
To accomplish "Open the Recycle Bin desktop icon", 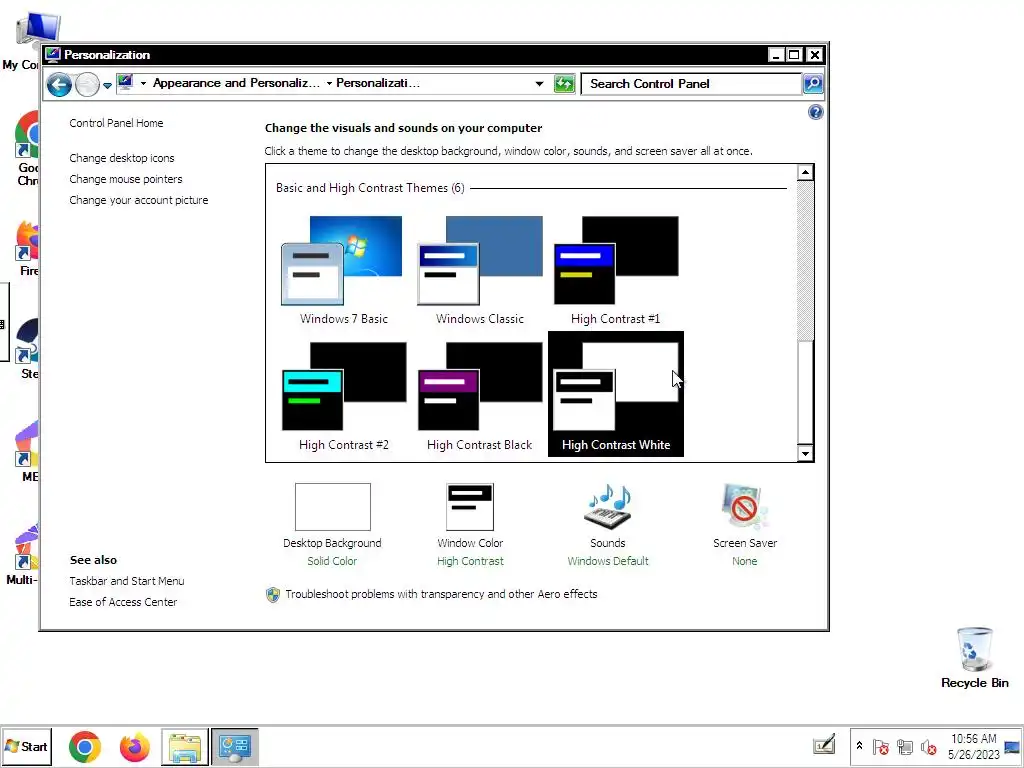I will tap(974, 657).
